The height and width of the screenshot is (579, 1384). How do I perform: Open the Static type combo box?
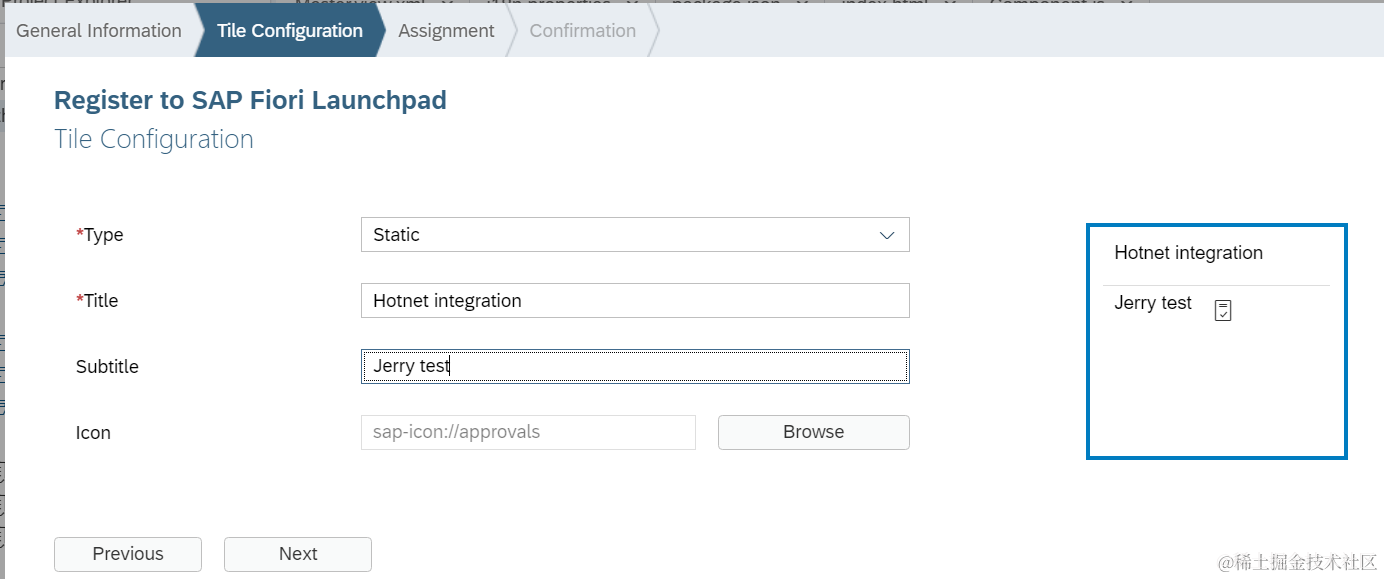[620, 235]
